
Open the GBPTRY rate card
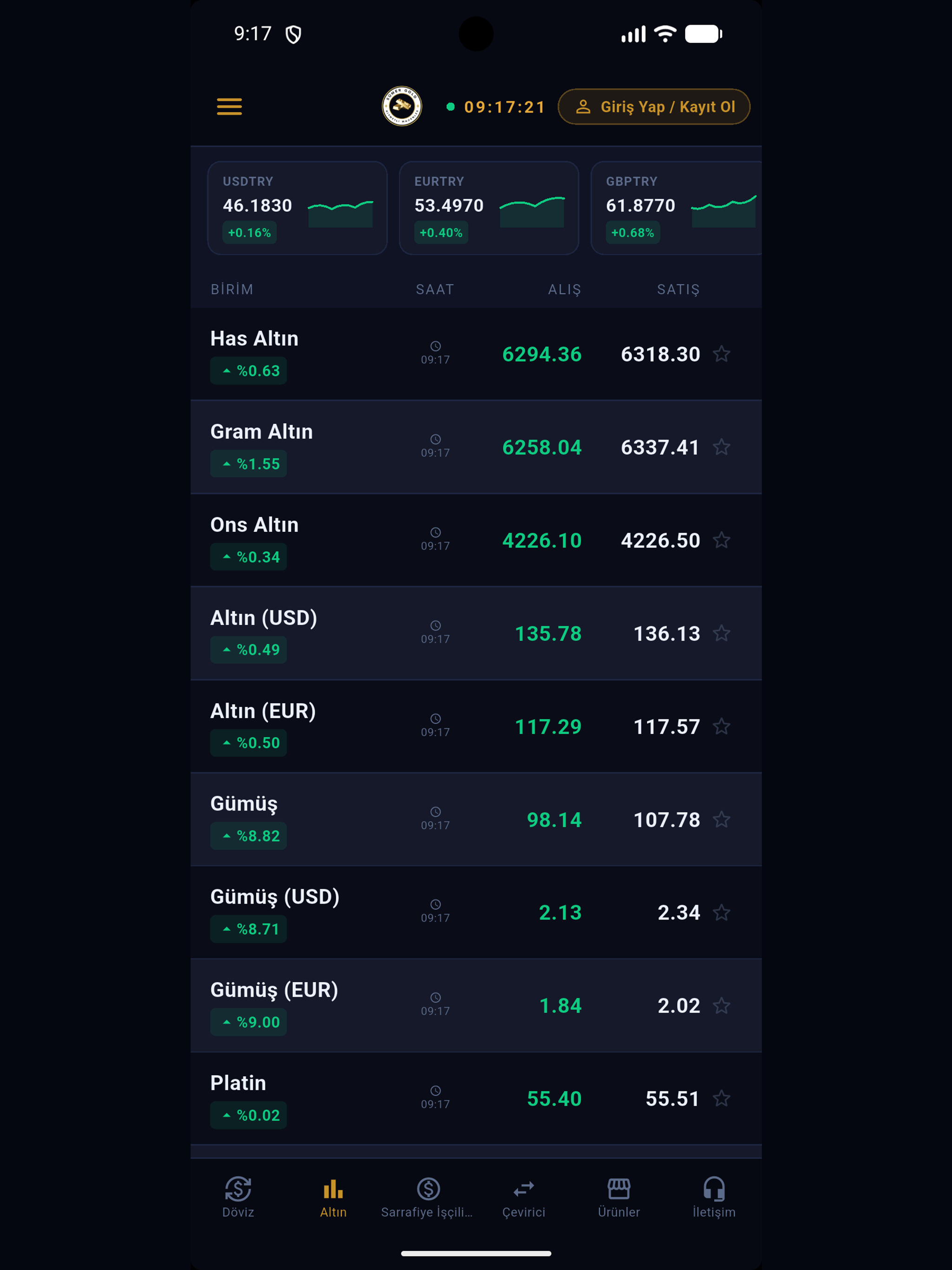click(x=676, y=208)
